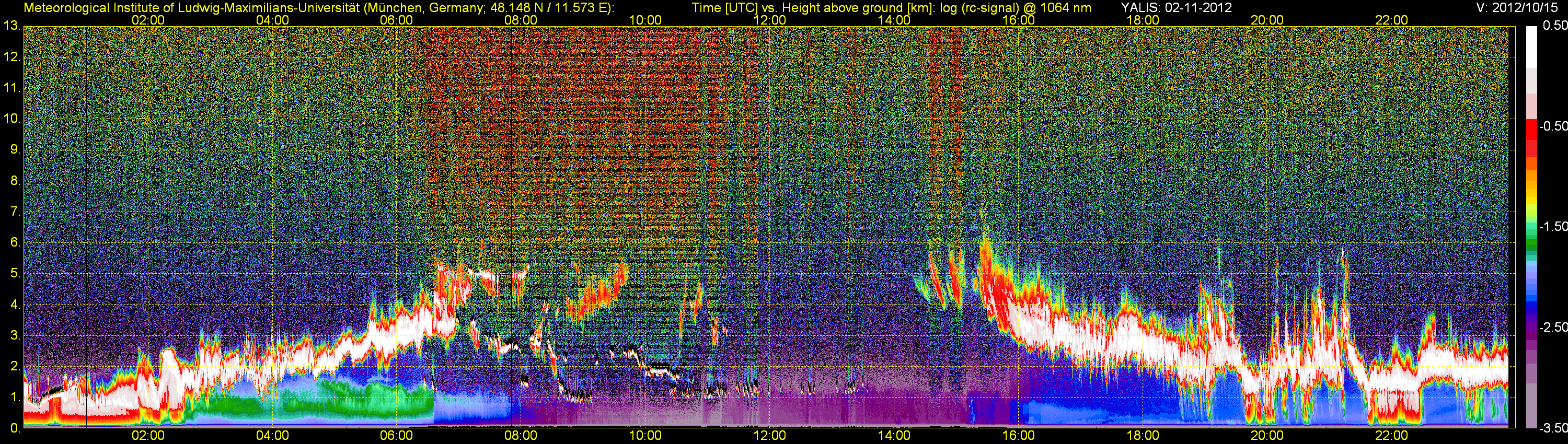The height and width of the screenshot is (444, 1568).
Task: Click the 16:00 label on the bottom time axis
Action: [x=1018, y=436]
